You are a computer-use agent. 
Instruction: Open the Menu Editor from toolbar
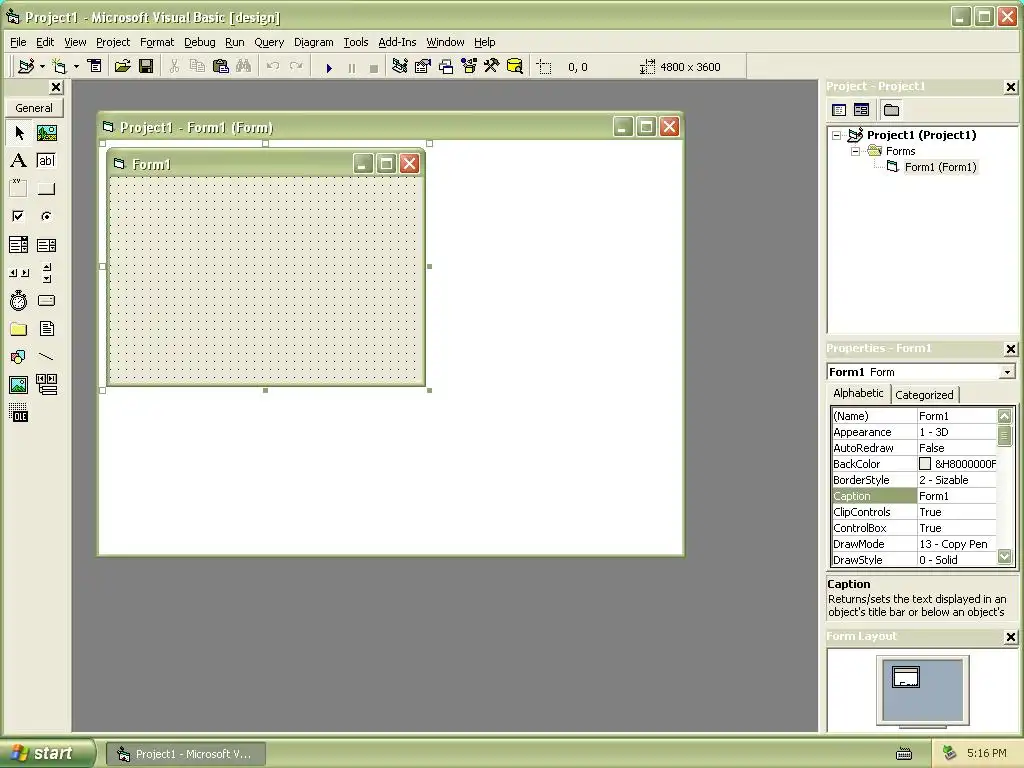(95, 66)
